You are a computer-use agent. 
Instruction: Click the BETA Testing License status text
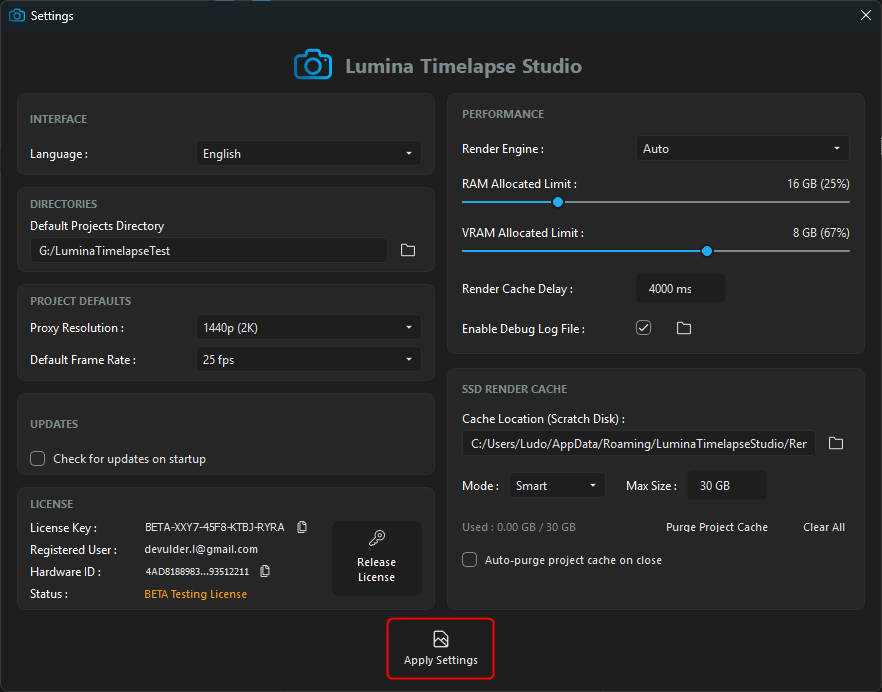click(x=195, y=594)
